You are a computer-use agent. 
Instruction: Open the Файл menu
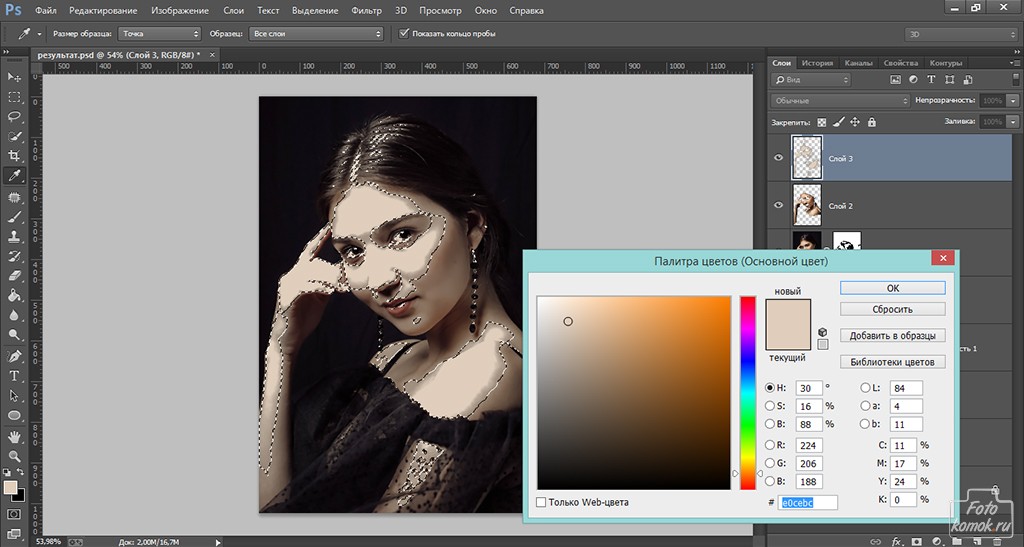pos(45,10)
